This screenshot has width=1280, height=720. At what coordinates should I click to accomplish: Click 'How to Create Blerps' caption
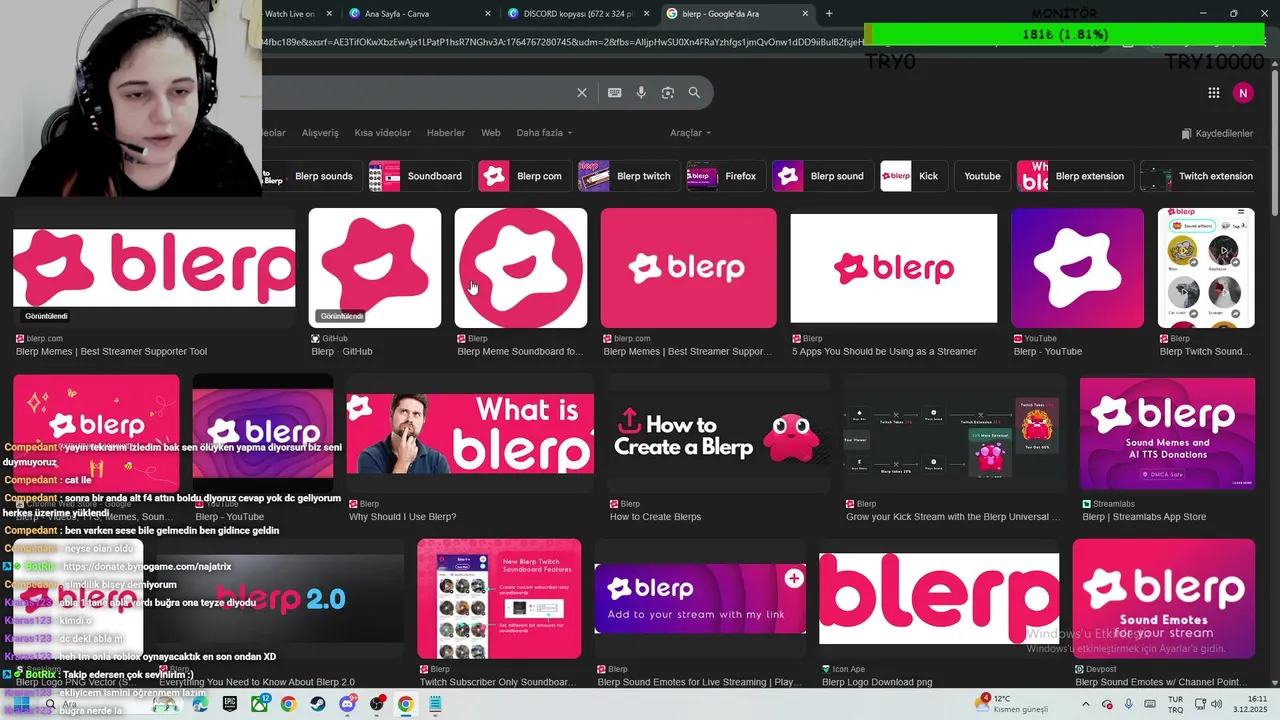point(655,517)
